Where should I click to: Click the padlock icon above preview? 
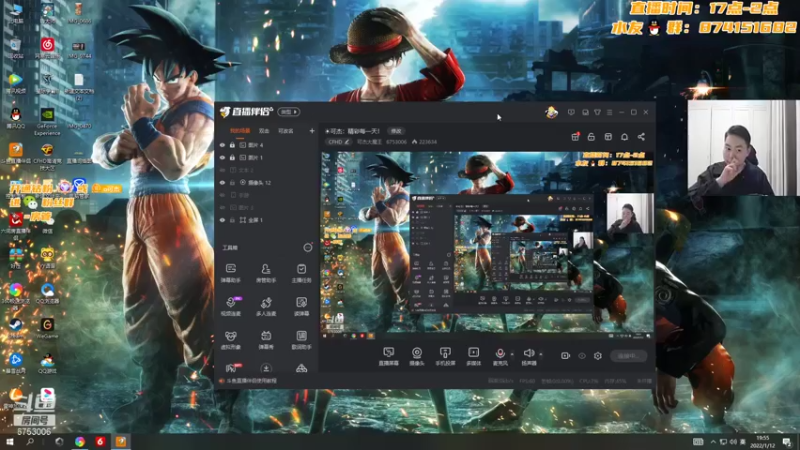click(x=591, y=137)
